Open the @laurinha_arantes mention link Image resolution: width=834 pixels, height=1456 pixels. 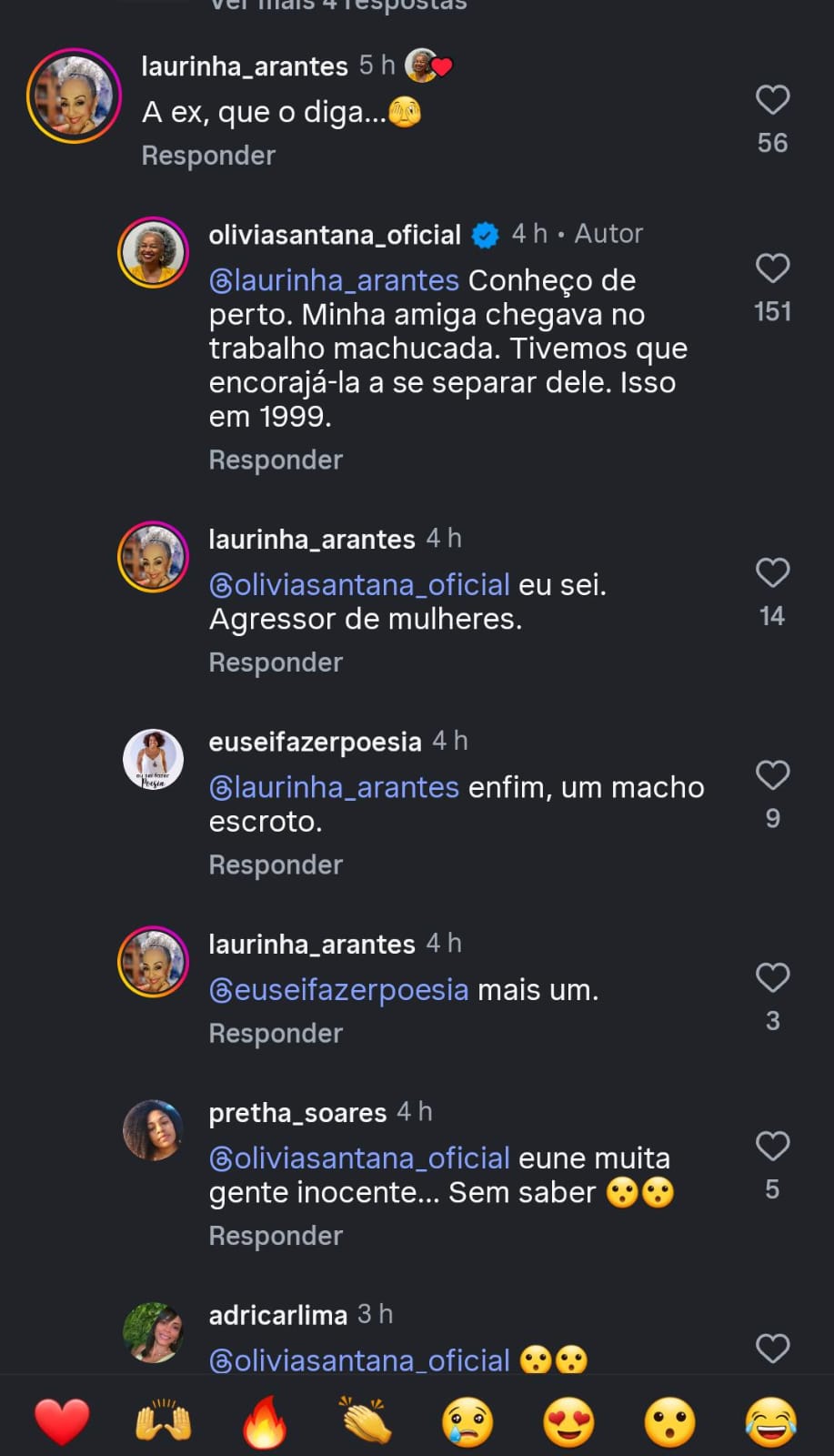(x=333, y=279)
